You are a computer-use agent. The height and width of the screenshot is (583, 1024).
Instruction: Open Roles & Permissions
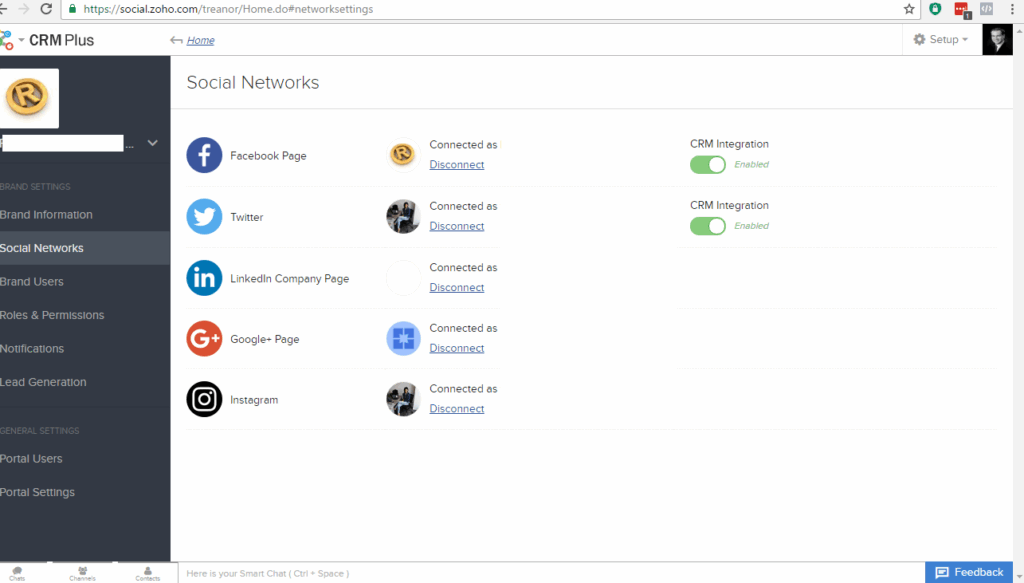52,315
